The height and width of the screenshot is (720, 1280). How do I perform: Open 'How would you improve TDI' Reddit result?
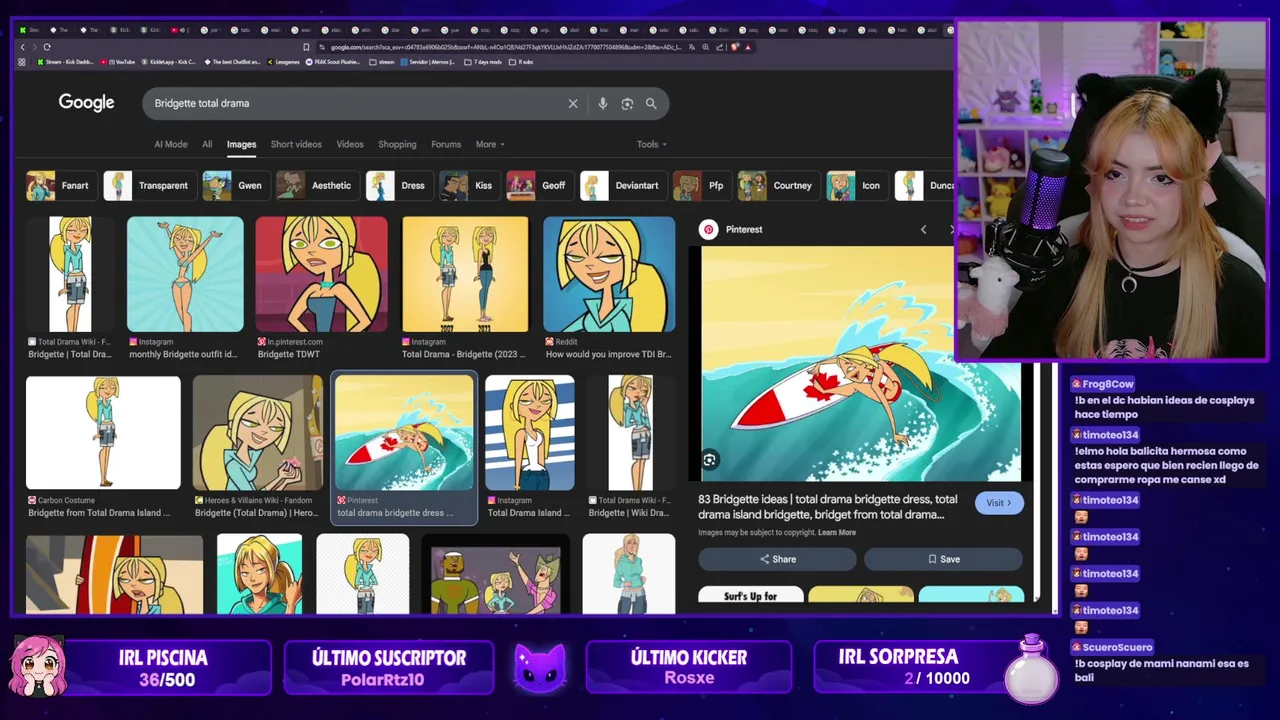[609, 274]
